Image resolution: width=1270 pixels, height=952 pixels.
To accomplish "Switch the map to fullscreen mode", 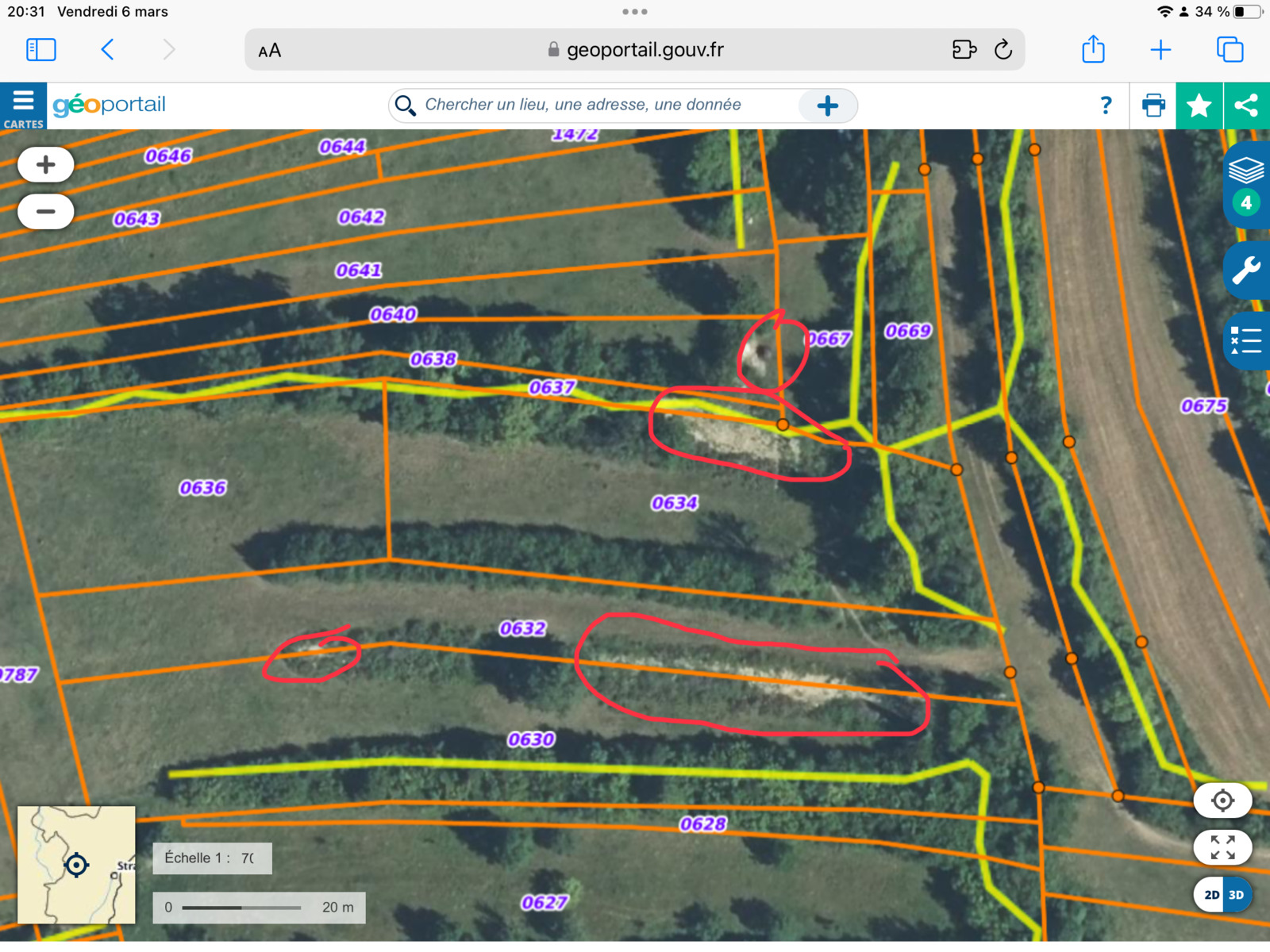I will coord(1222,847).
